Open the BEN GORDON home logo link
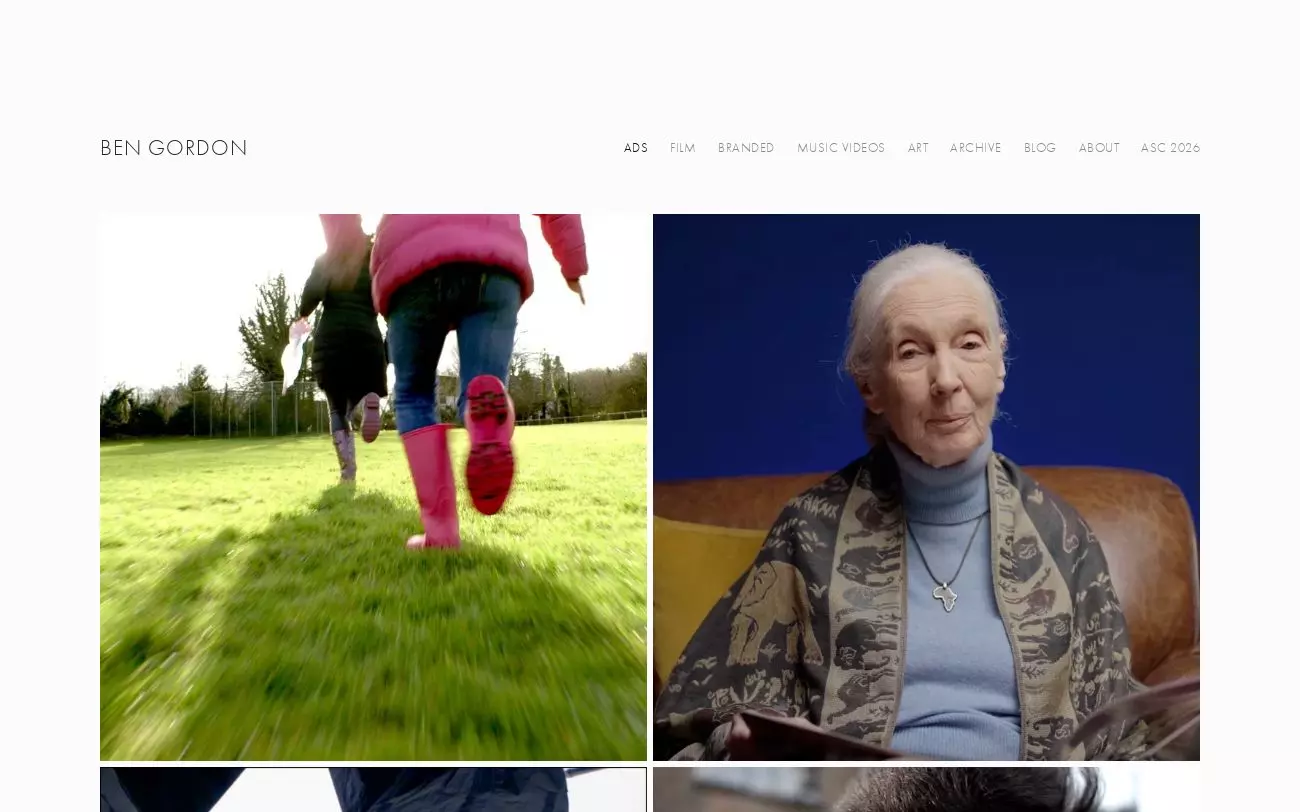Screen dimensions: 1300x812 174,148
